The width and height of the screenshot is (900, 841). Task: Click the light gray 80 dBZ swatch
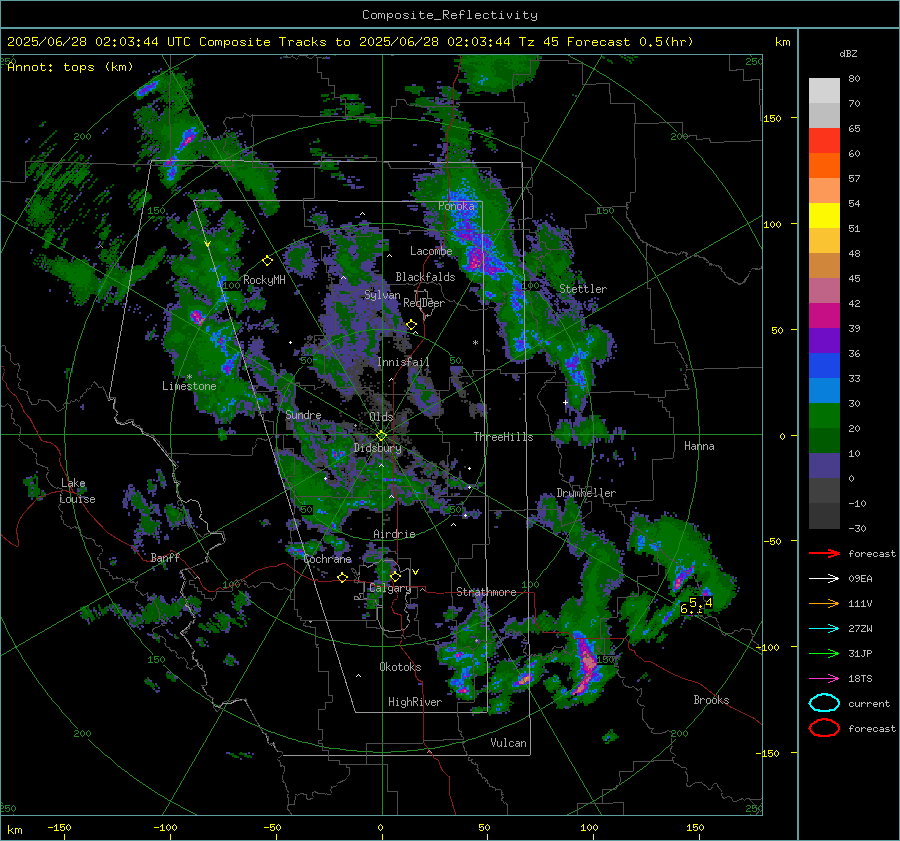(x=824, y=91)
